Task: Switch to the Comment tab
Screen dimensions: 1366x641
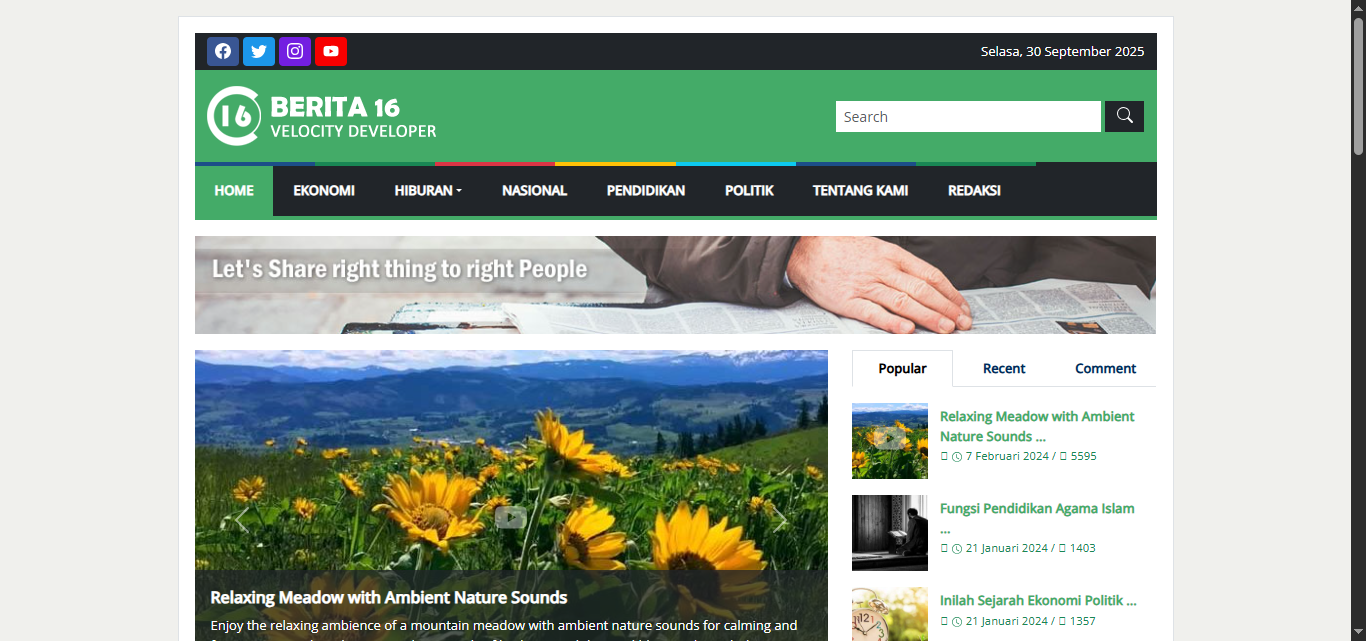Action: point(1105,369)
